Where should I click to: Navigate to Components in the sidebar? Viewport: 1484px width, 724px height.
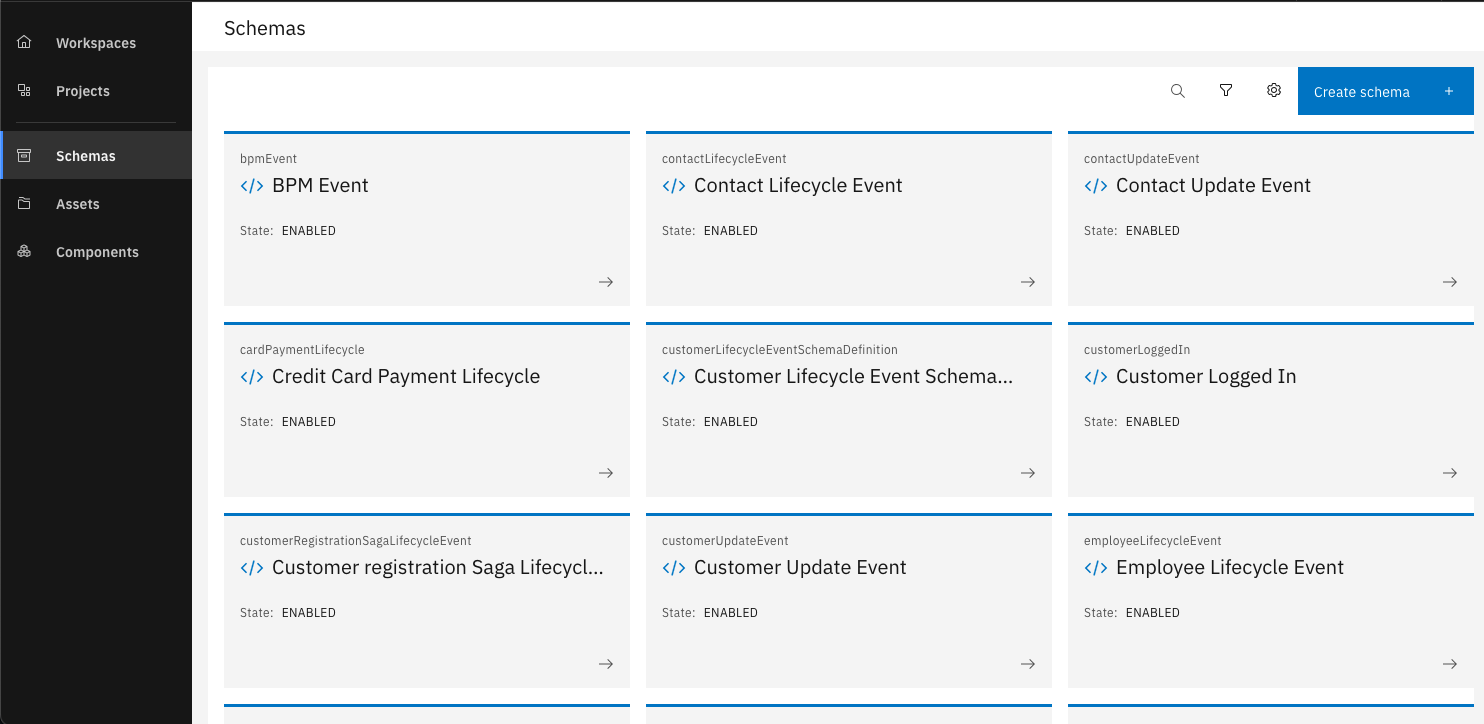point(97,252)
